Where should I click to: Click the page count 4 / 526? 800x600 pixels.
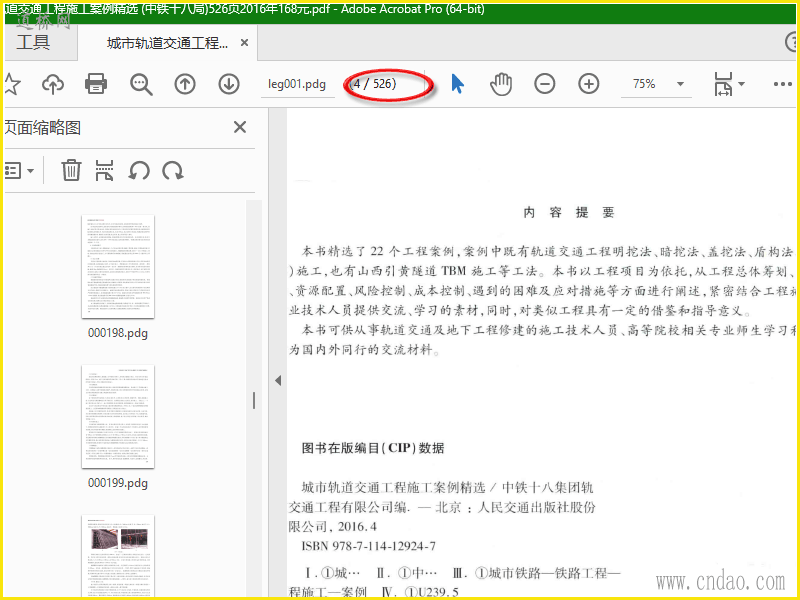click(373, 84)
